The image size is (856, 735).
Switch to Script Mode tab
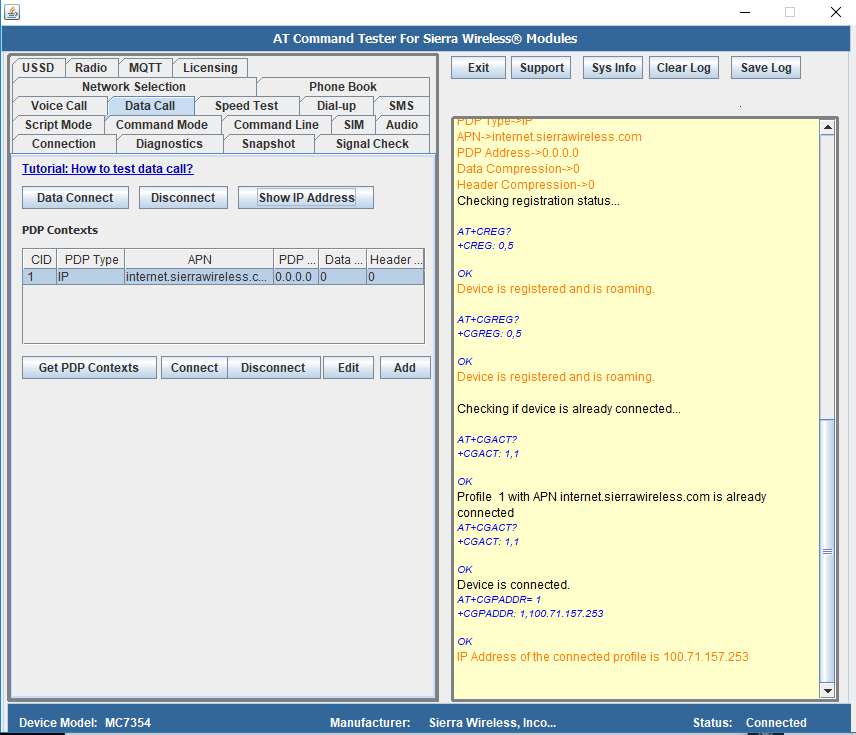coord(58,125)
